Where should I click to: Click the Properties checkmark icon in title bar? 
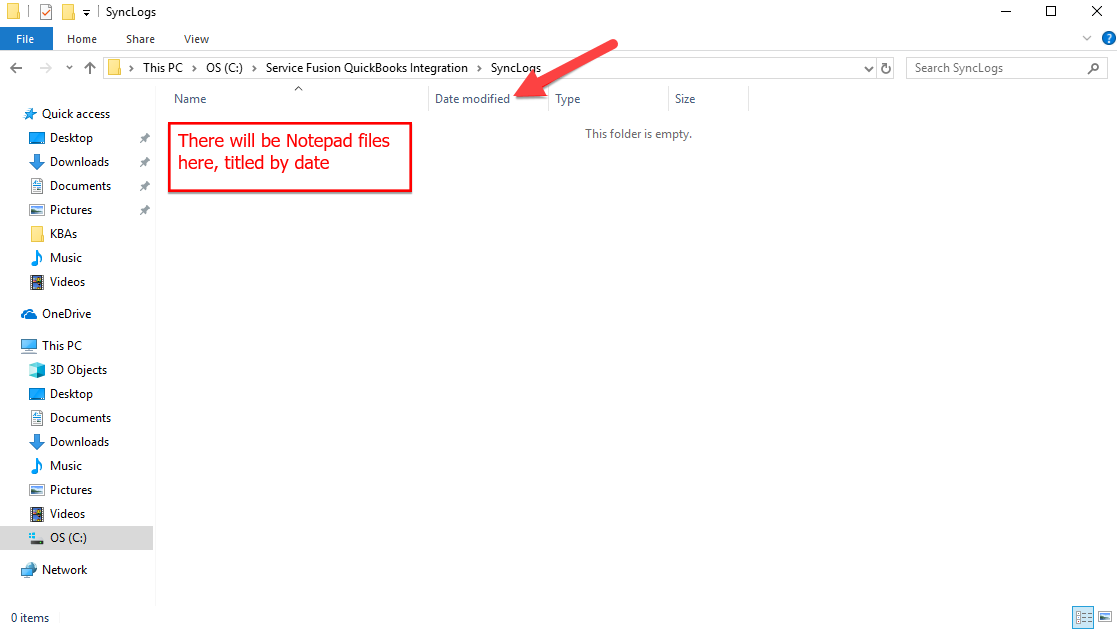click(x=46, y=12)
